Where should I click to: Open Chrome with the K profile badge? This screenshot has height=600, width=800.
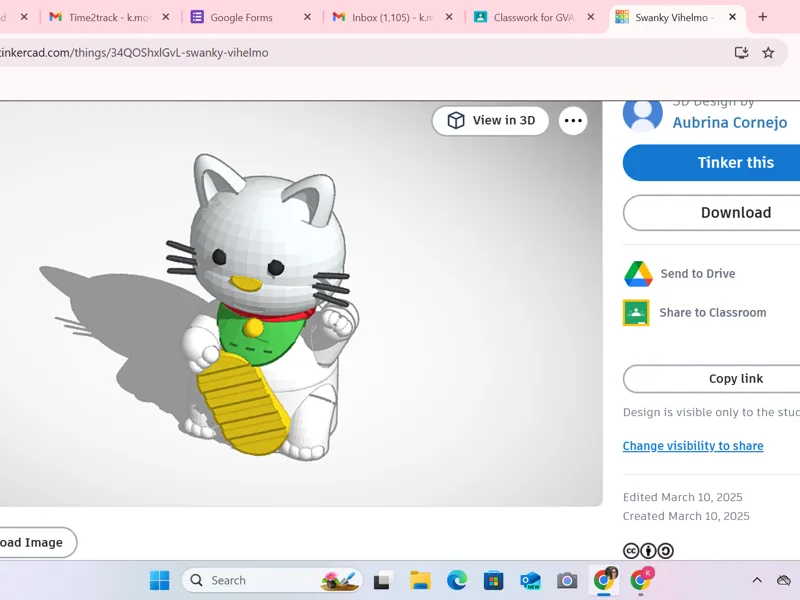click(x=641, y=580)
